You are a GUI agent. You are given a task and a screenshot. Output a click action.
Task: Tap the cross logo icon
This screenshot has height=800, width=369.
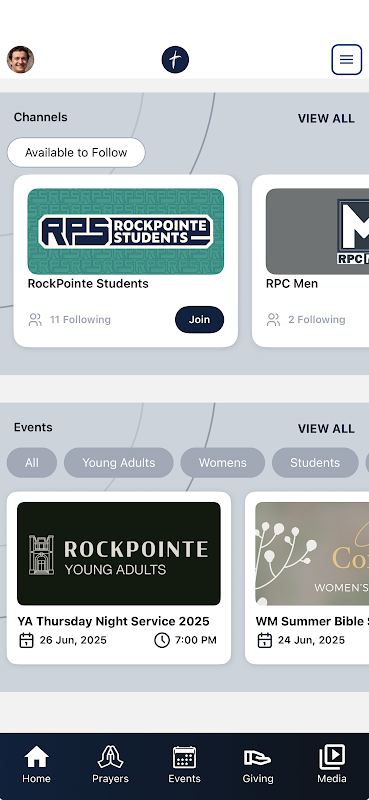(x=175, y=60)
